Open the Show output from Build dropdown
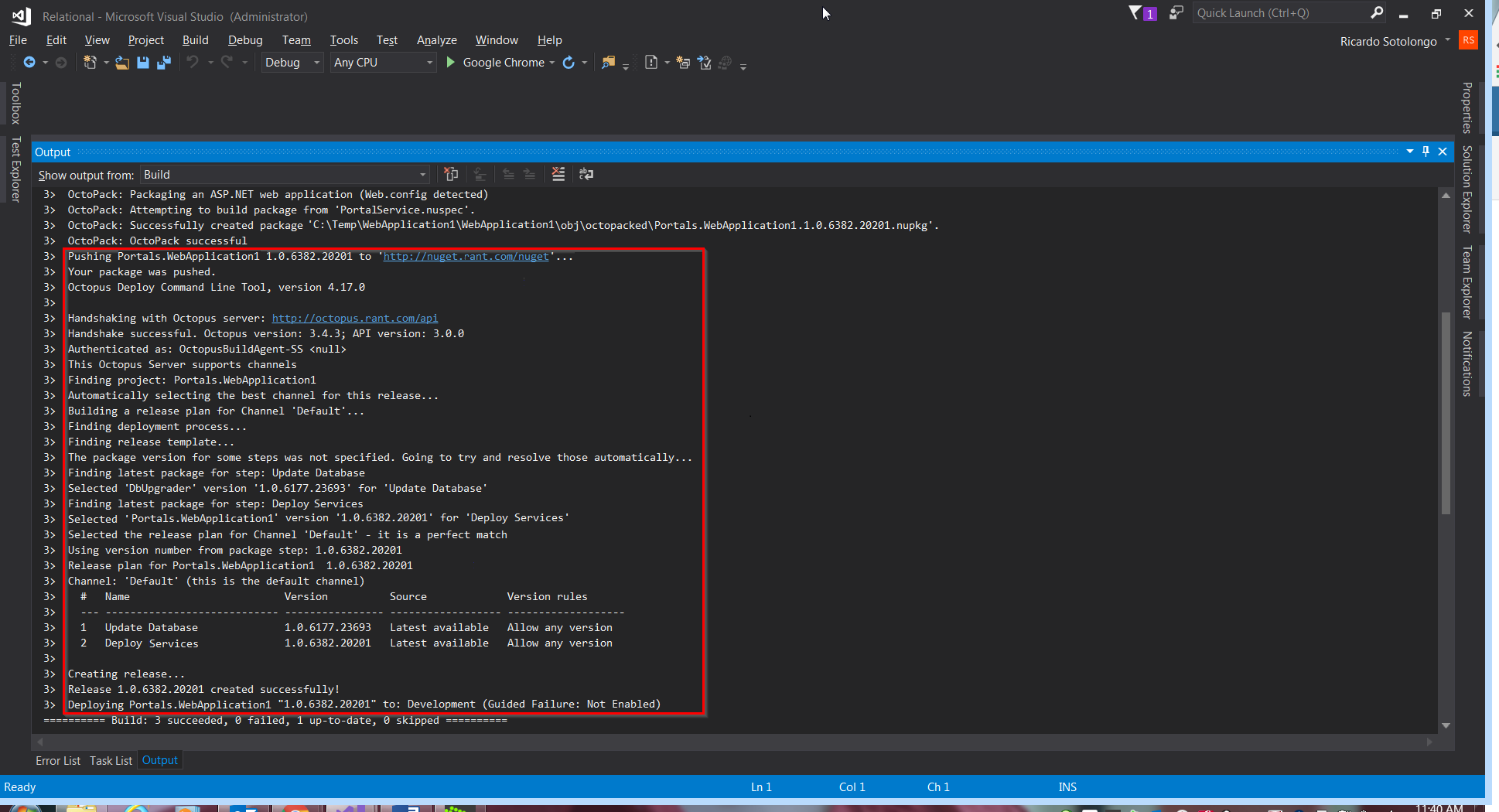This screenshot has height=812, width=1499. (285, 175)
